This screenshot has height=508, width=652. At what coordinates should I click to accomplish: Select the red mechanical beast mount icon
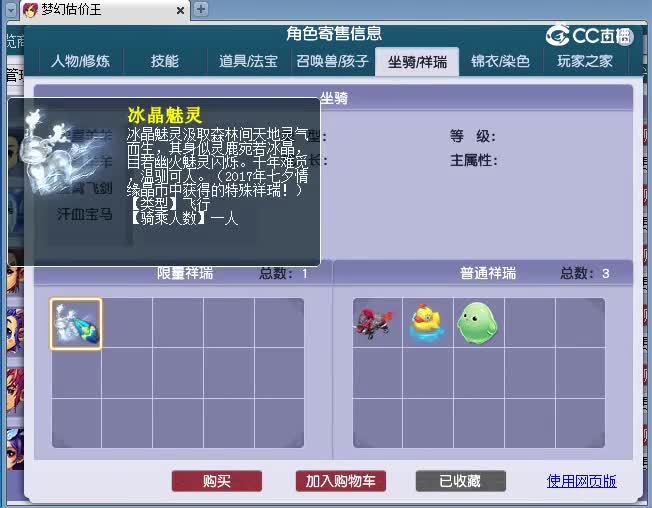375,323
